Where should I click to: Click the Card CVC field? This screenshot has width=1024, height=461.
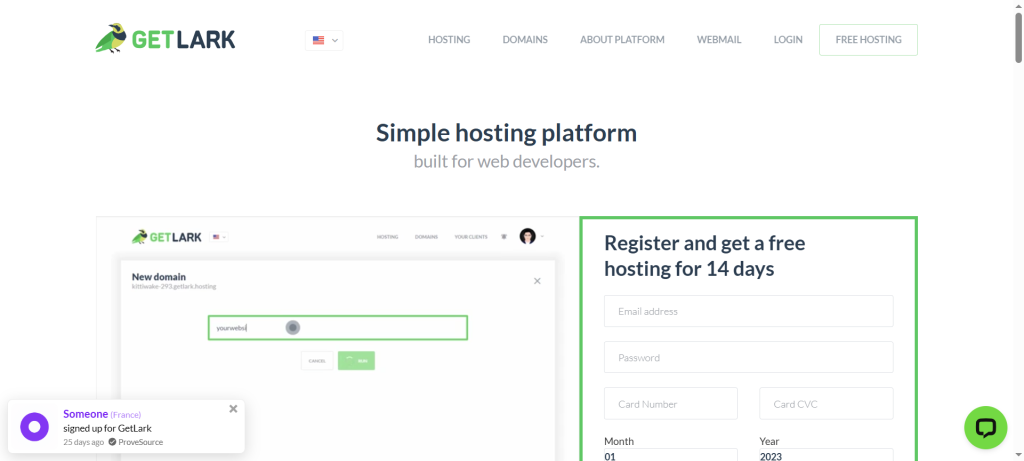click(x=826, y=404)
